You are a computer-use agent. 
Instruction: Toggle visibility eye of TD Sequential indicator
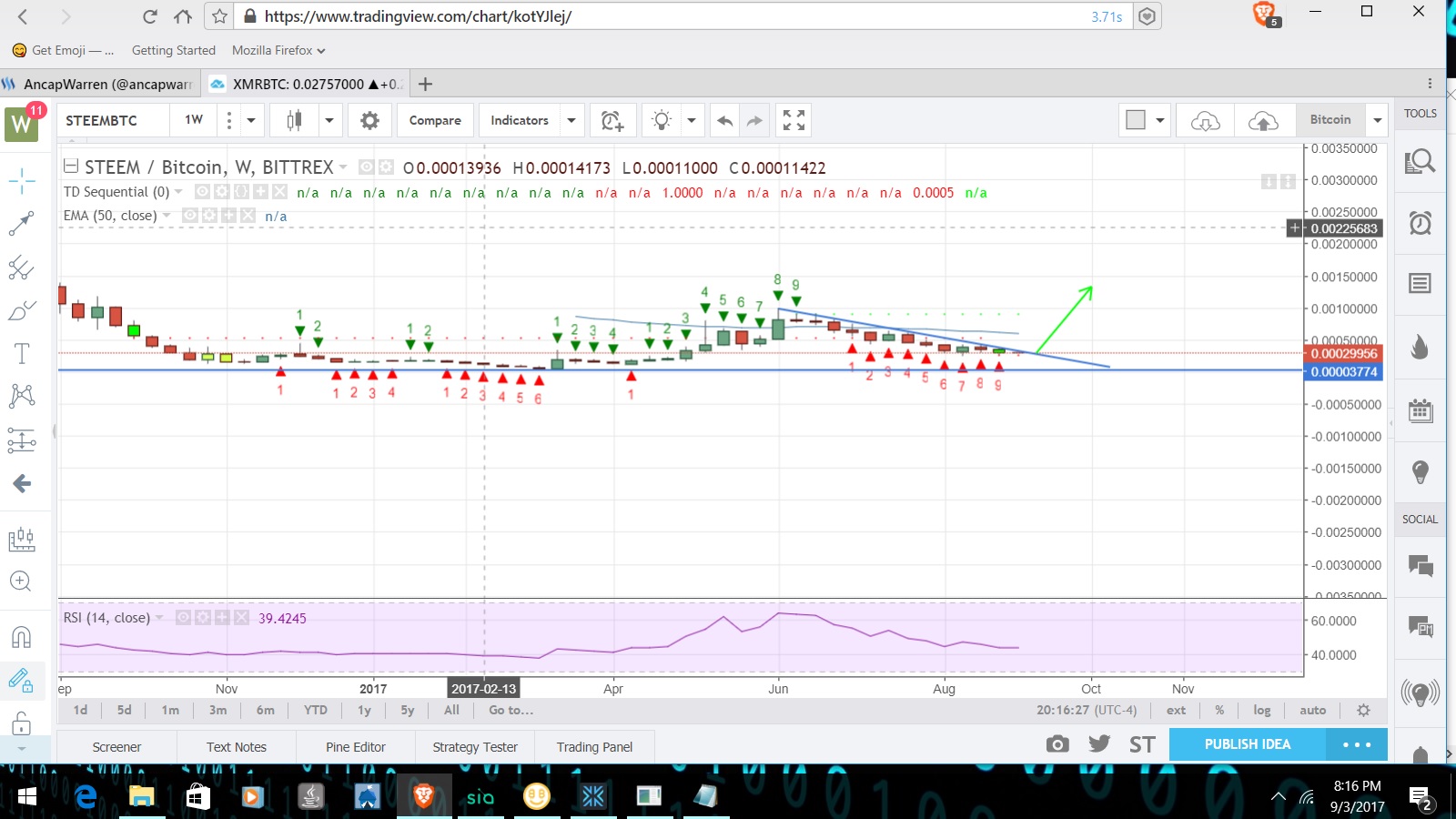tap(202, 192)
